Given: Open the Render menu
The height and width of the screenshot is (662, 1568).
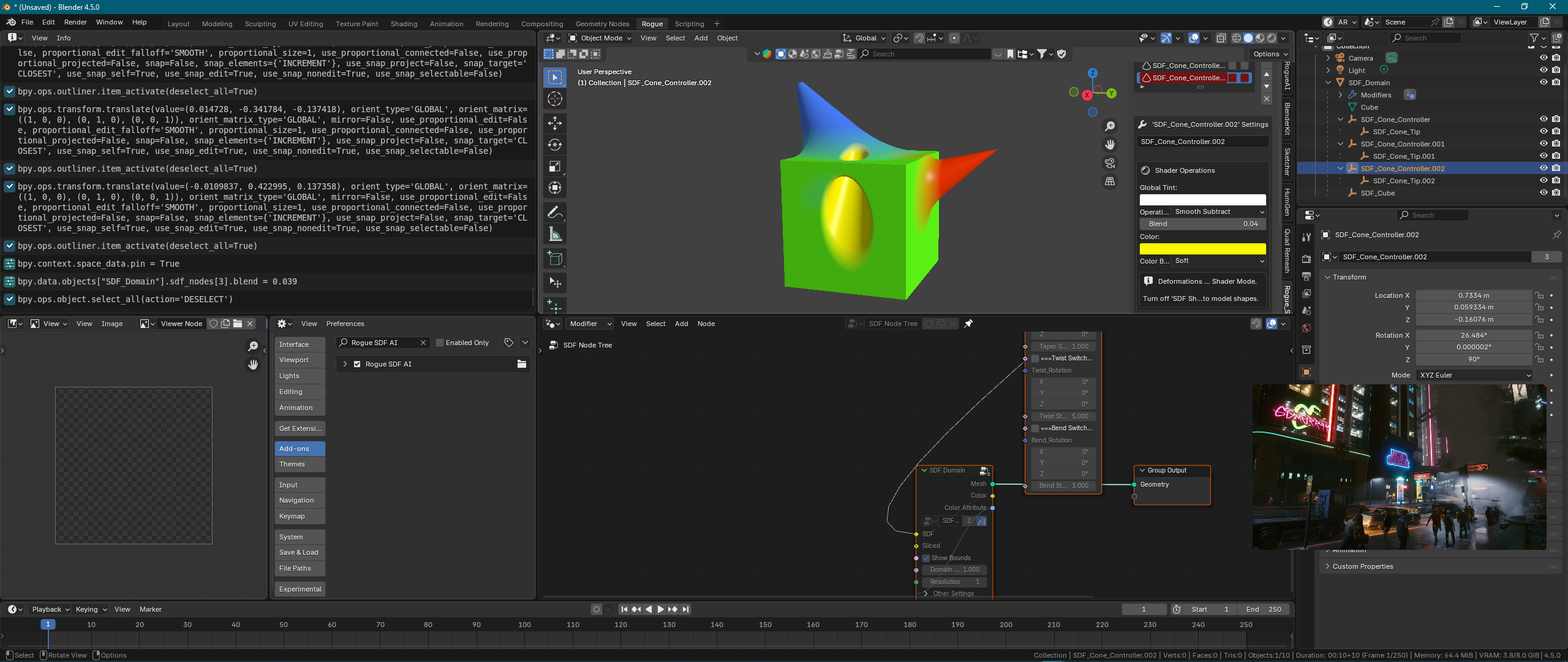Looking at the screenshot, I should coord(75,22).
